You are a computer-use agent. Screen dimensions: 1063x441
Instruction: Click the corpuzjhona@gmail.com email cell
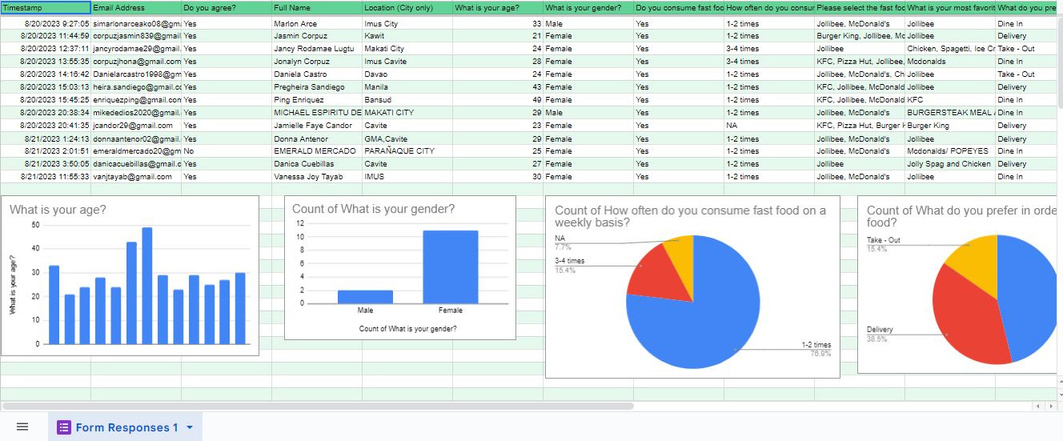tap(136, 61)
